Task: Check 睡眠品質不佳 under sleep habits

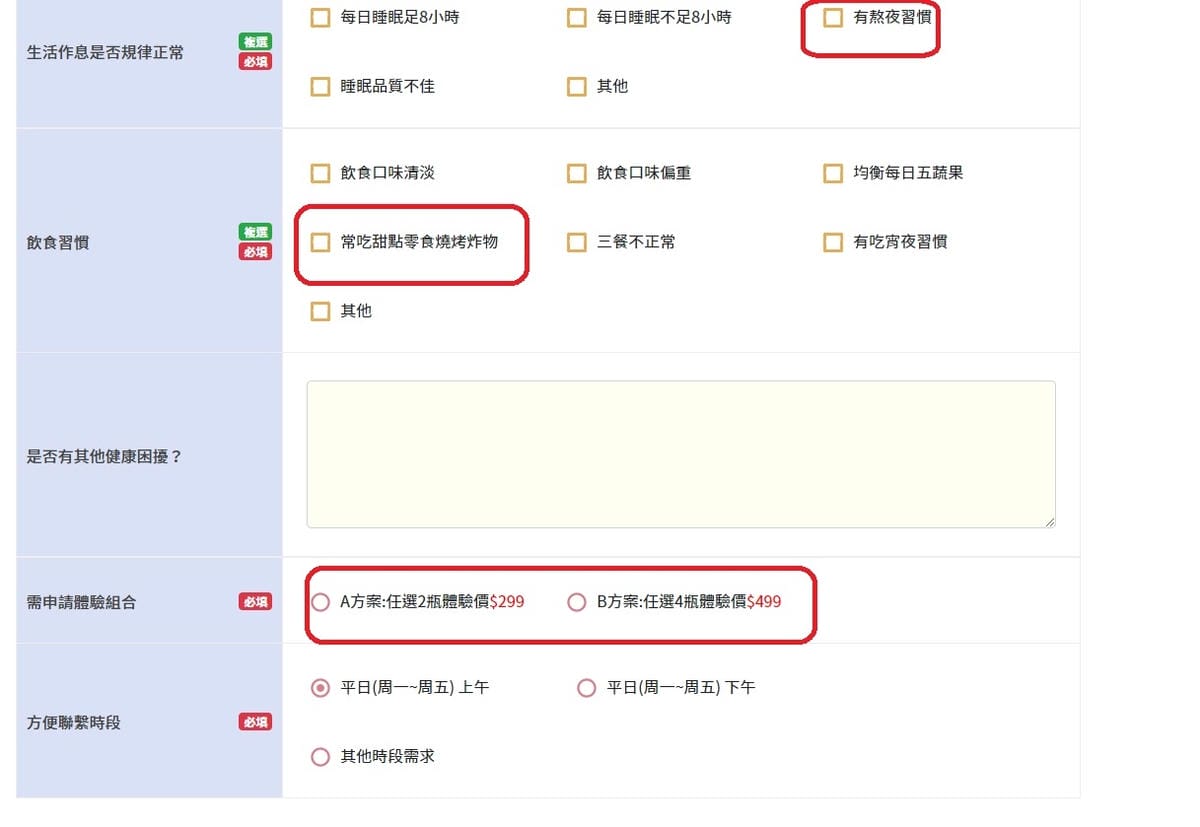Action: (x=320, y=87)
